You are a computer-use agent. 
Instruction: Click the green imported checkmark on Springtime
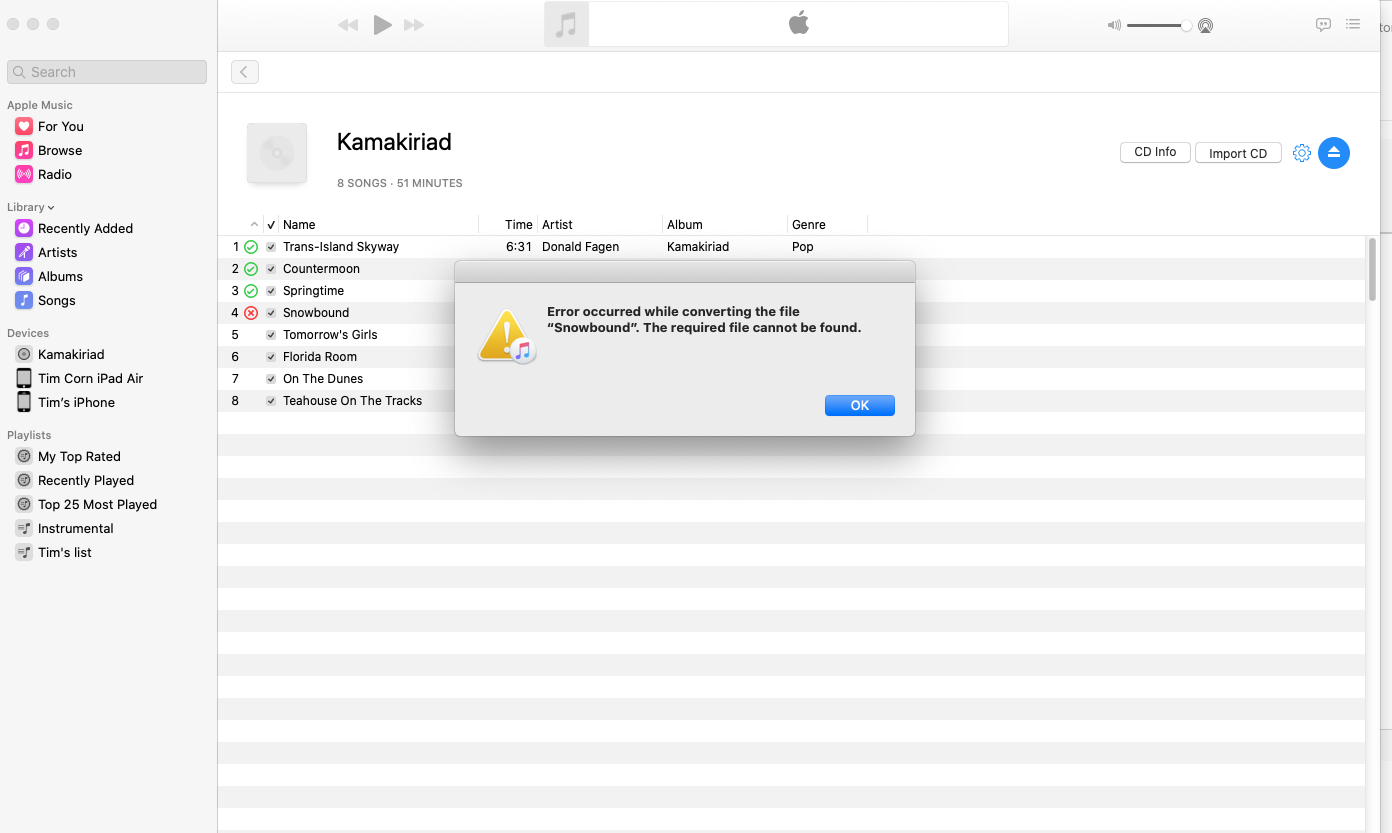click(x=251, y=291)
